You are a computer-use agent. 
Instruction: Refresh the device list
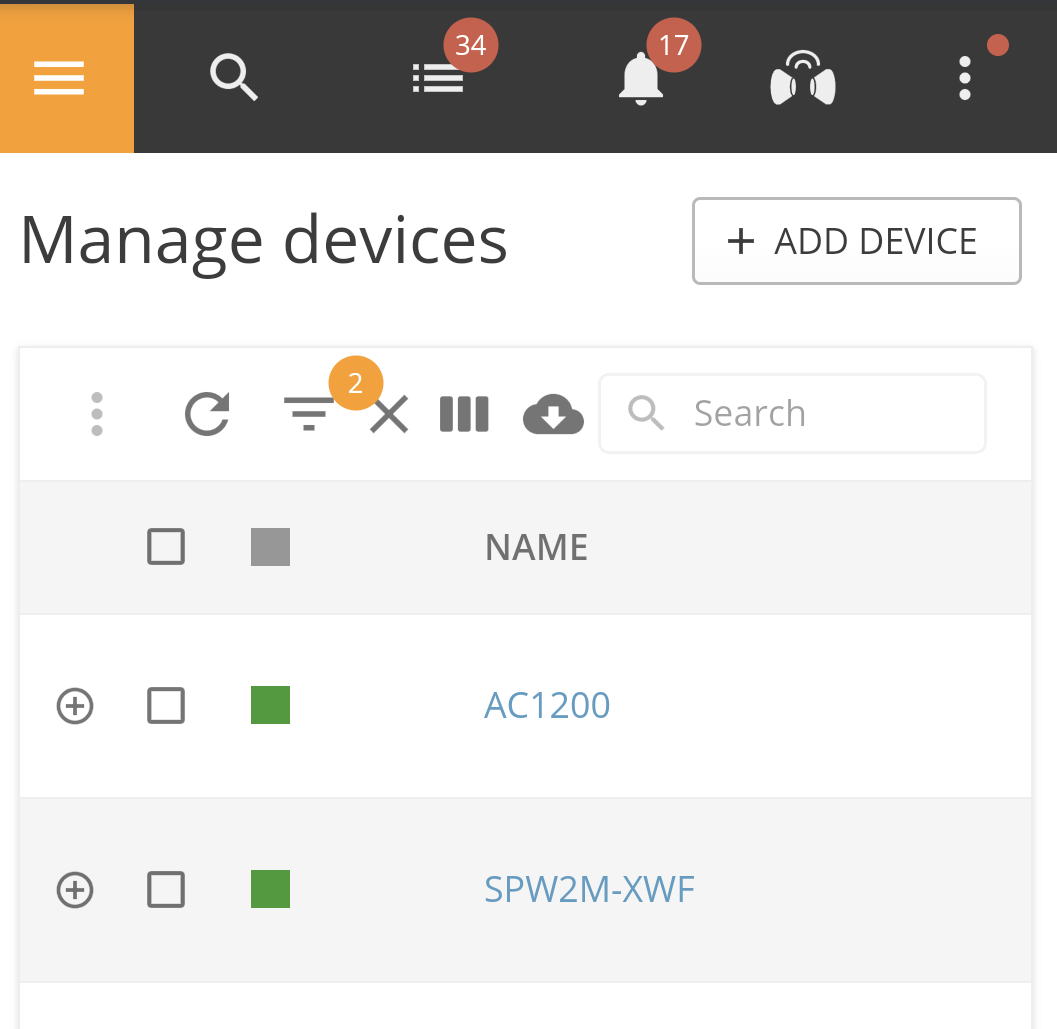tap(207, 413)
